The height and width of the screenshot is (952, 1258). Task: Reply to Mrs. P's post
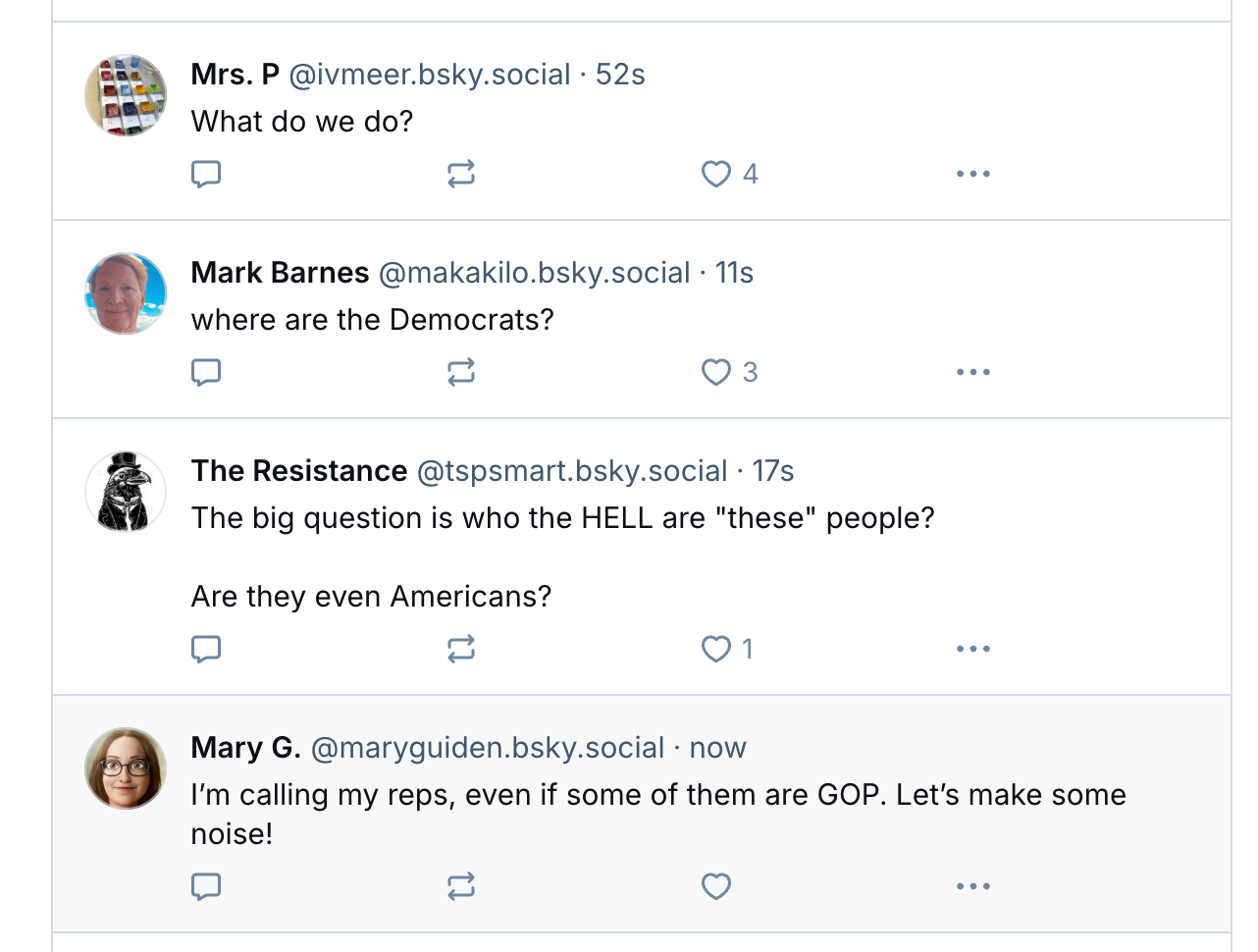click(x=206, y=174)
